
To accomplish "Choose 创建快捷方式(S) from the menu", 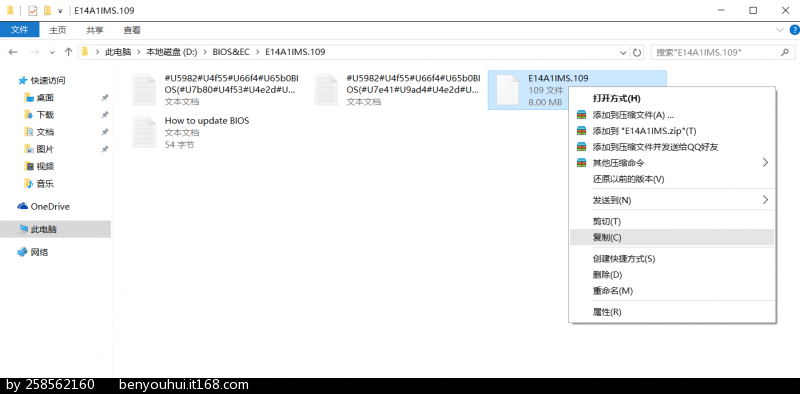I will 672,259.
